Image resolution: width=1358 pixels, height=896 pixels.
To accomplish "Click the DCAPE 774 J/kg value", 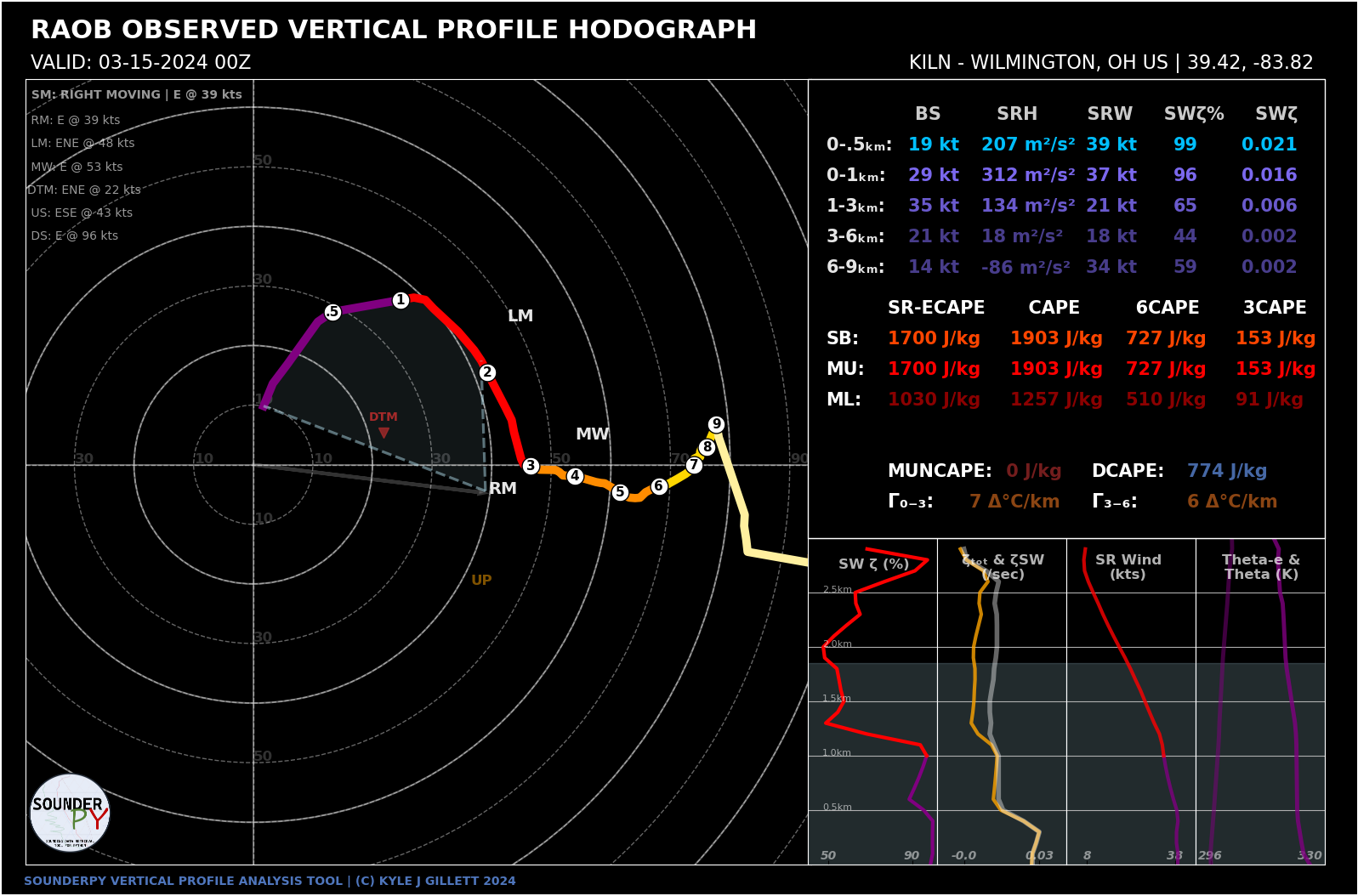I will [x=1227, y=471].
